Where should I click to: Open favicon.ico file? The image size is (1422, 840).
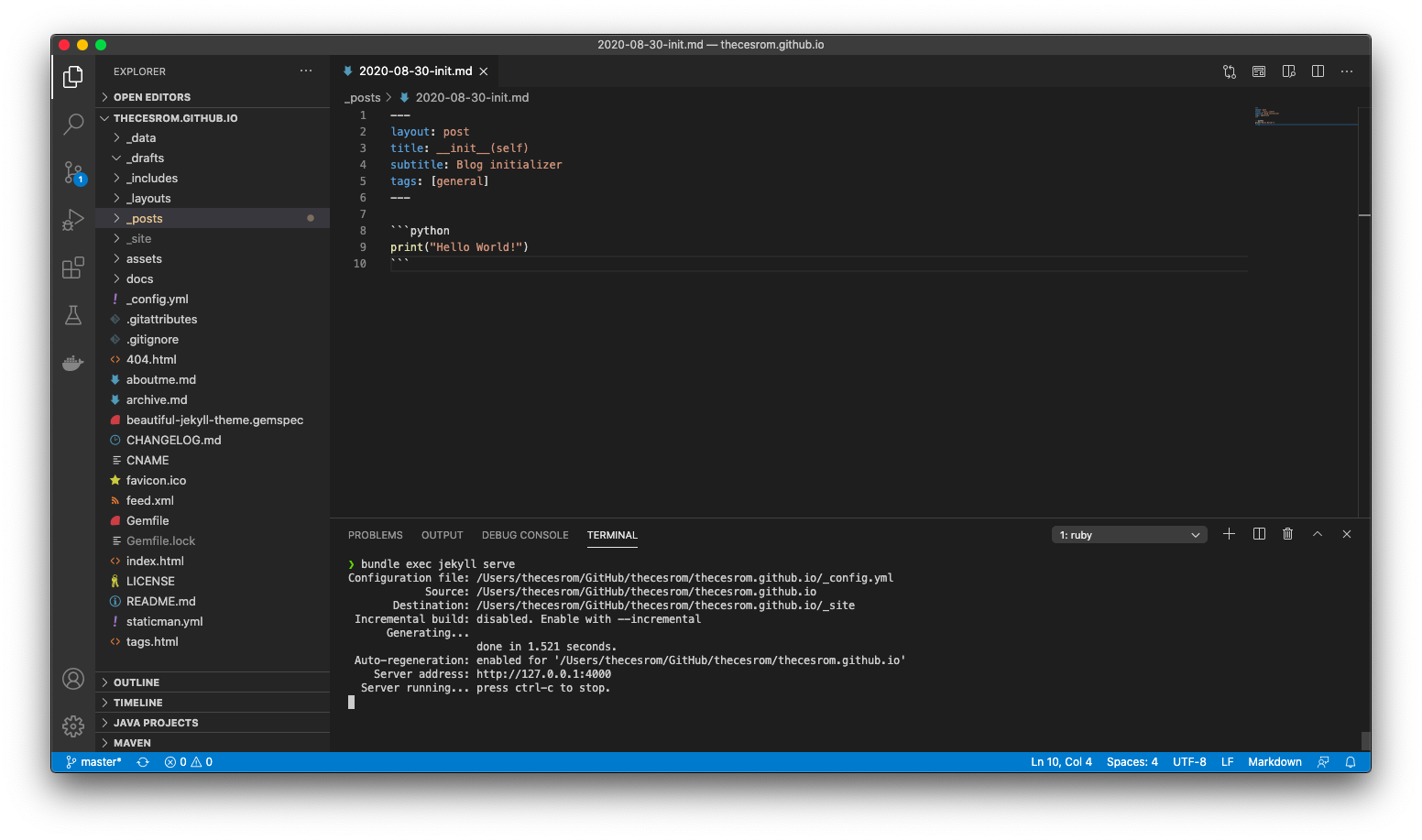click(213, 481)
